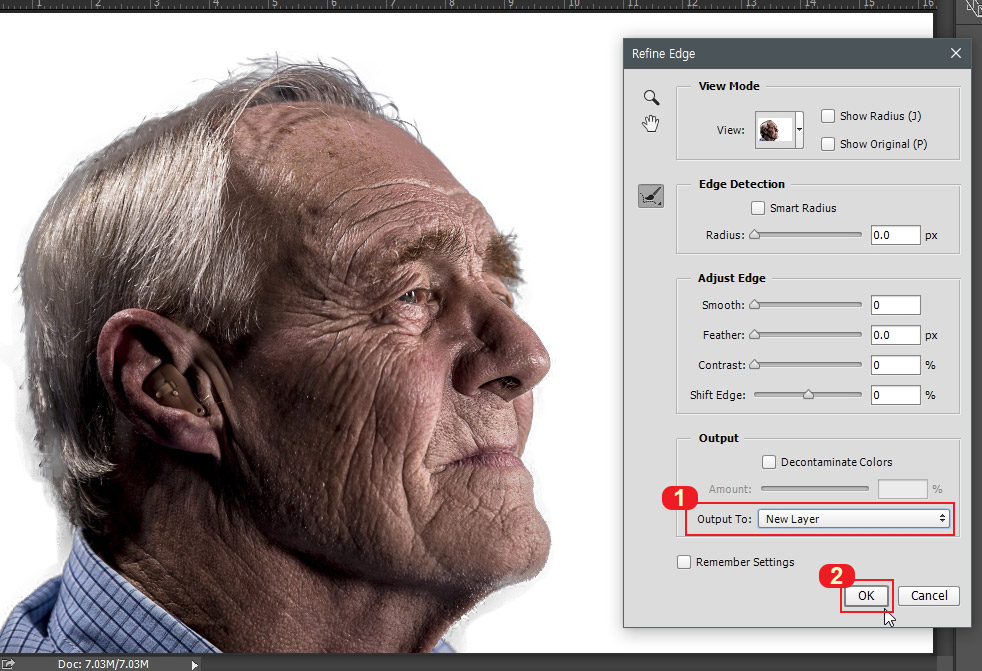Click the View mode preview thumbnail
Screen dimensions: 982x671
[775, 130]
